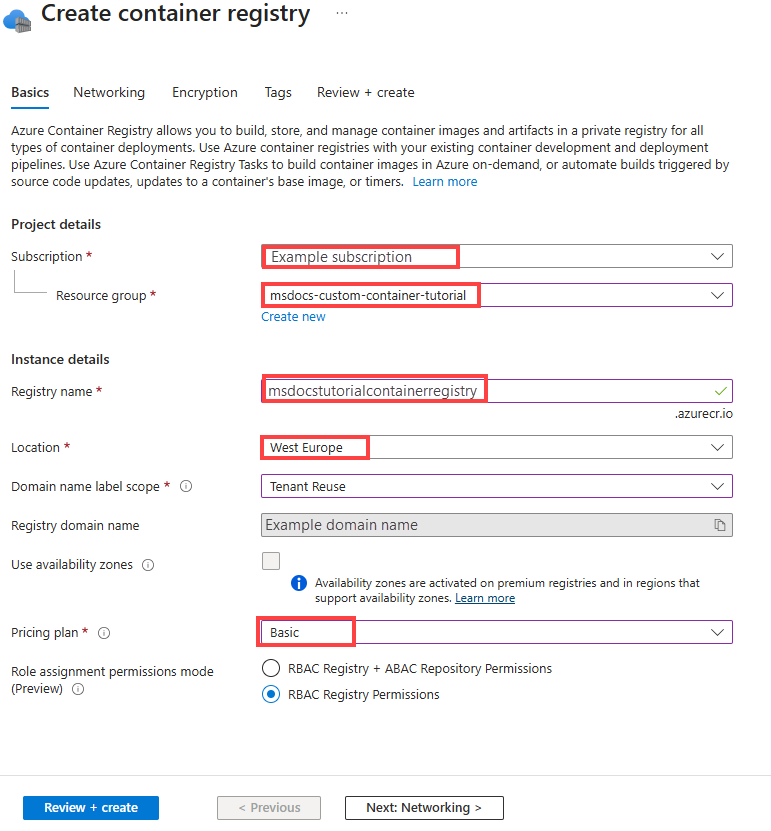Click the Next: Networking button
771x831 pixels.
(424, 808)
